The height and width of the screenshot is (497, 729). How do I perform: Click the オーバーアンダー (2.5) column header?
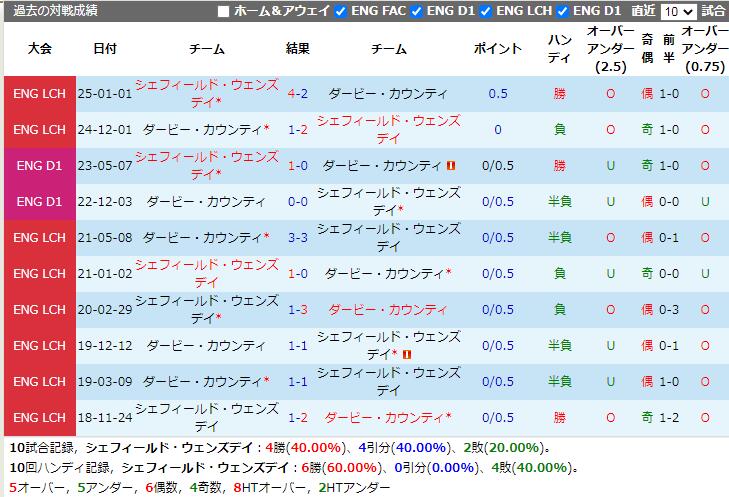coord(610,49)
